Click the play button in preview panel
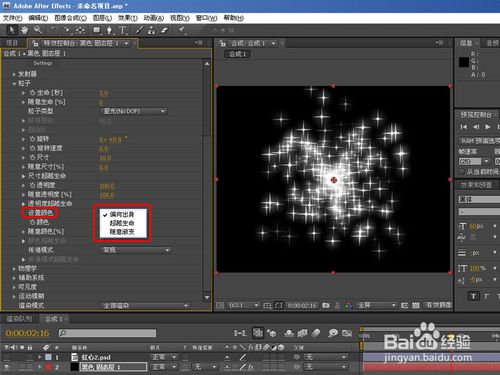 488,127
